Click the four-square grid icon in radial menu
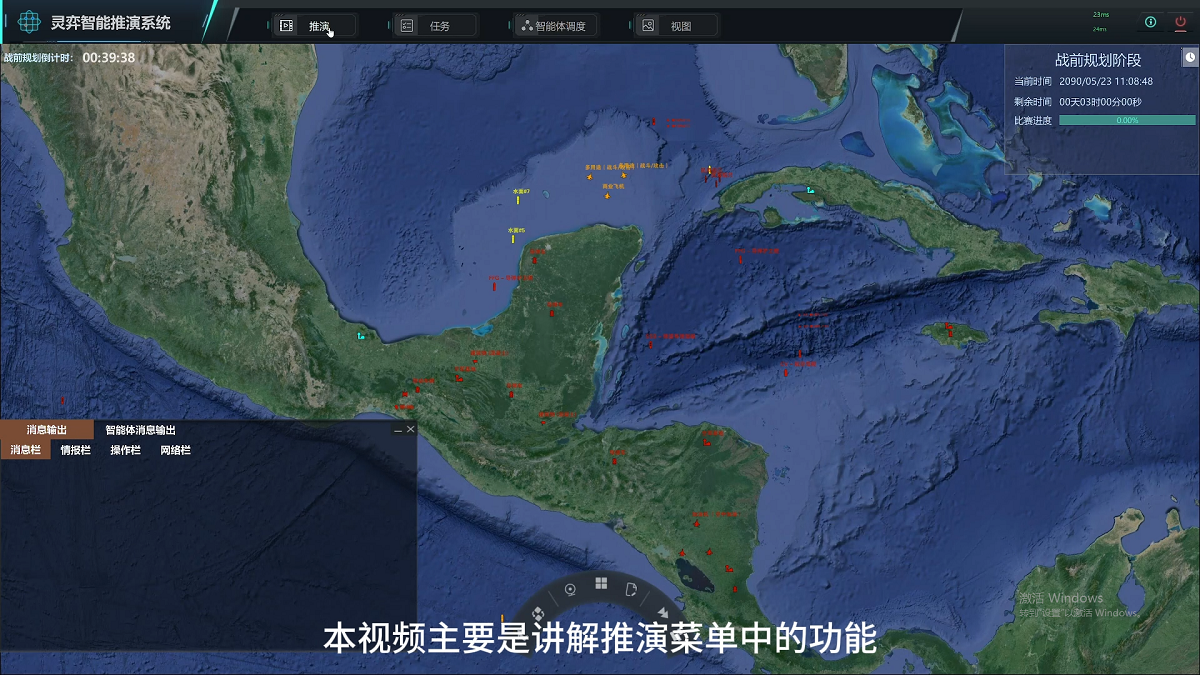1200x675 pixels. 601,583
